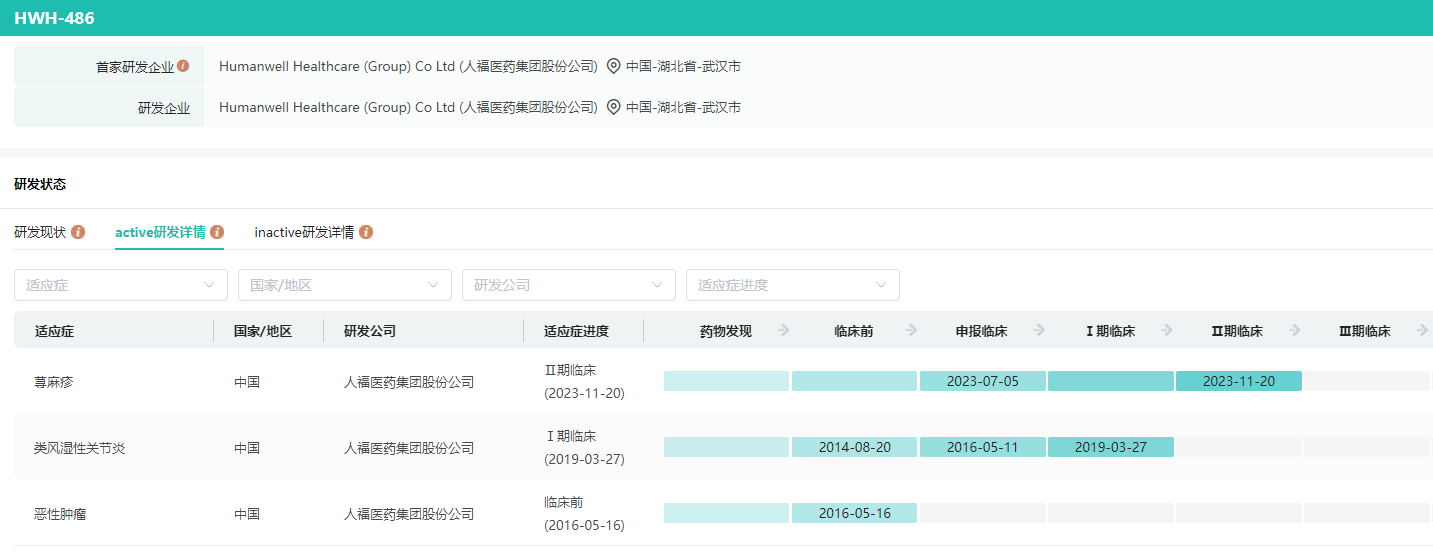Click Humanwell Healthcare link in 首家研发企业 row
The image size is (1433, 553).
408,66
